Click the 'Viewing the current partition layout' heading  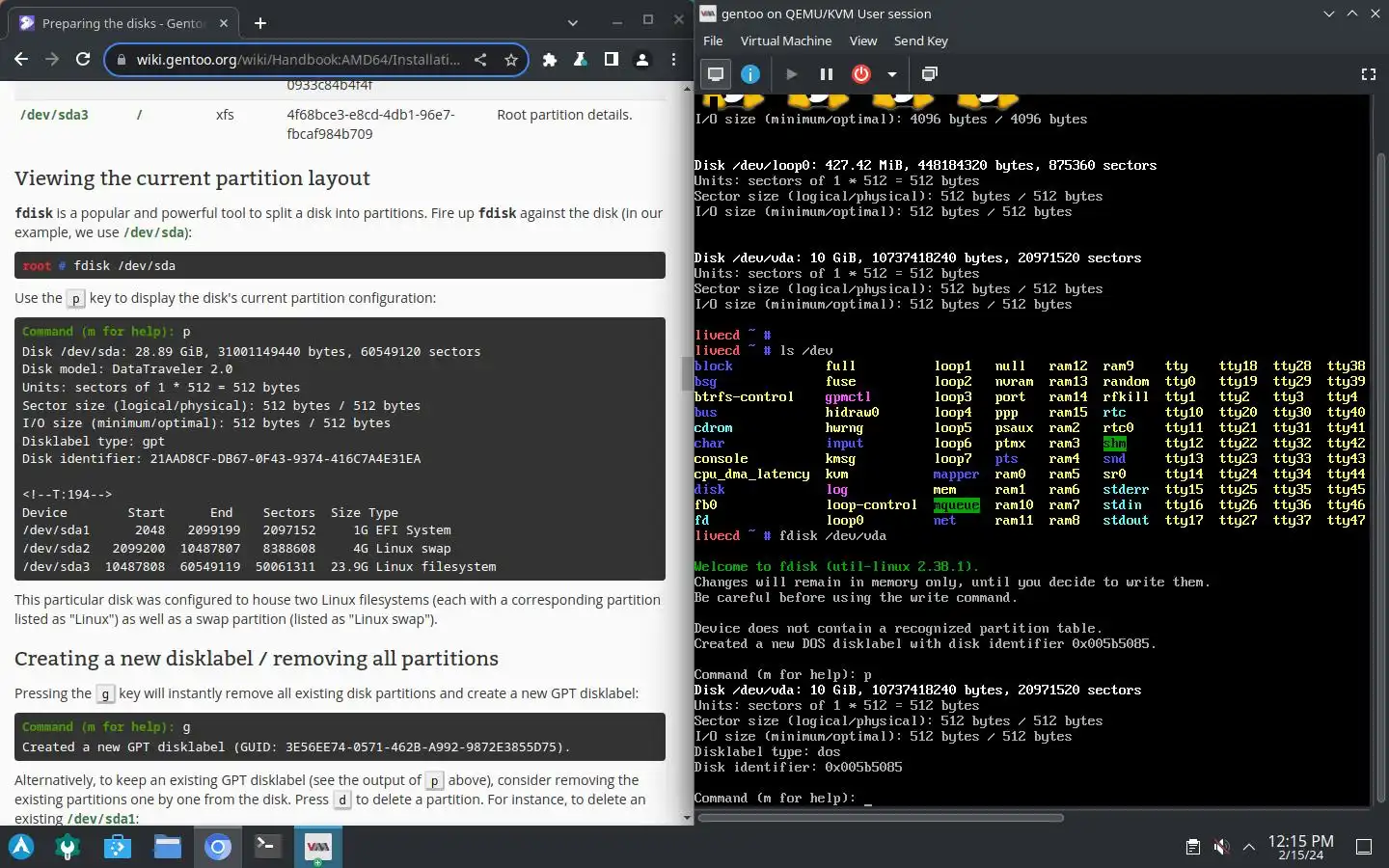pos(192,178)
